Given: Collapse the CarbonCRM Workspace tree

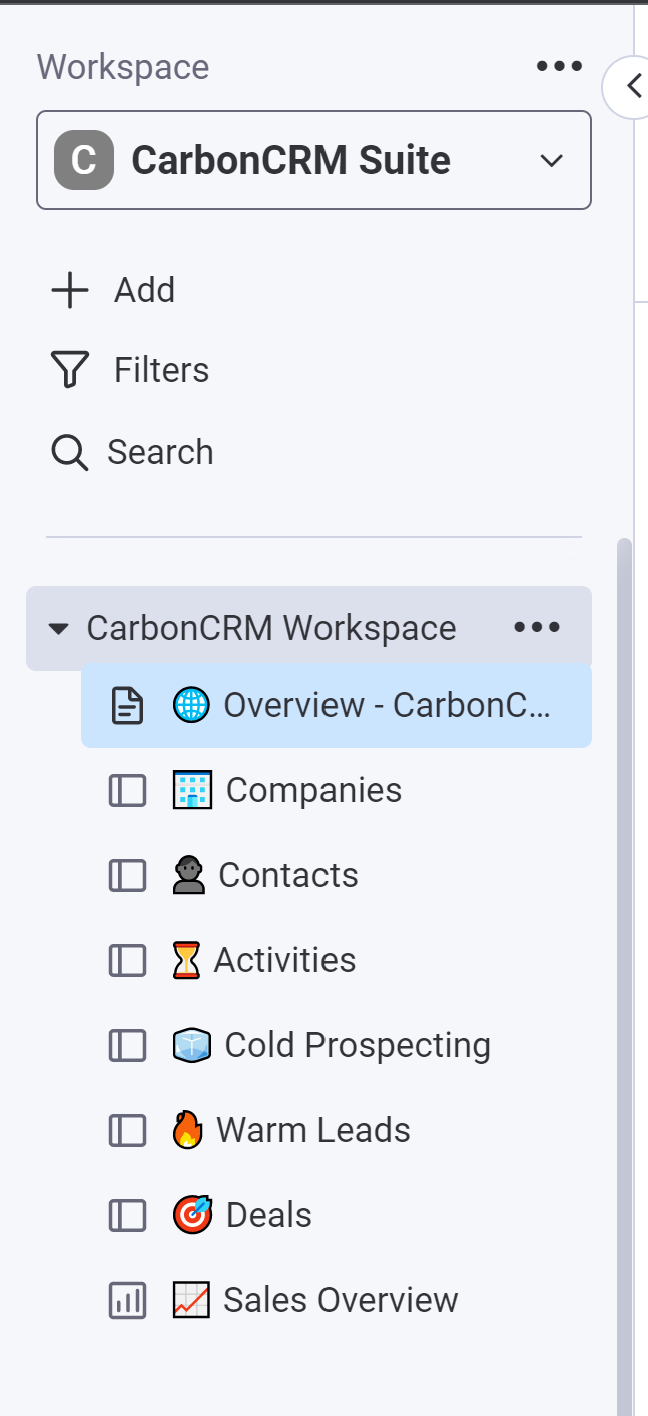Looking at the screenshot, I should pyautogui.click(x=59, y=629).
